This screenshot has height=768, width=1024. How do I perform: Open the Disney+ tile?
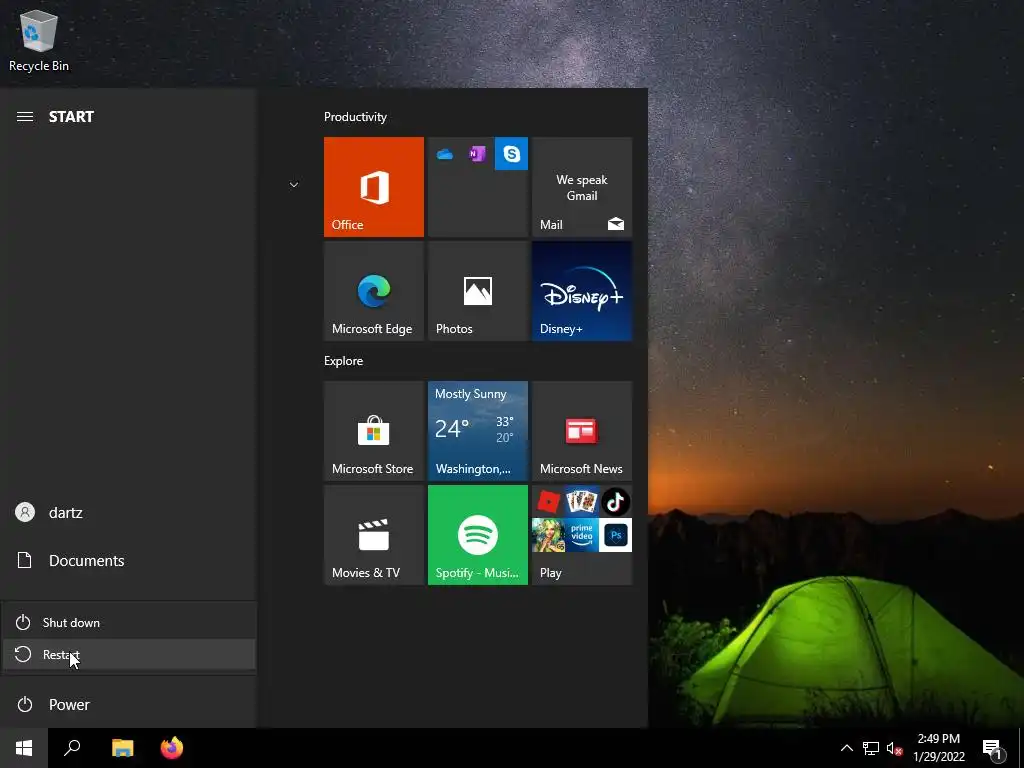click(x=582, y=291)
